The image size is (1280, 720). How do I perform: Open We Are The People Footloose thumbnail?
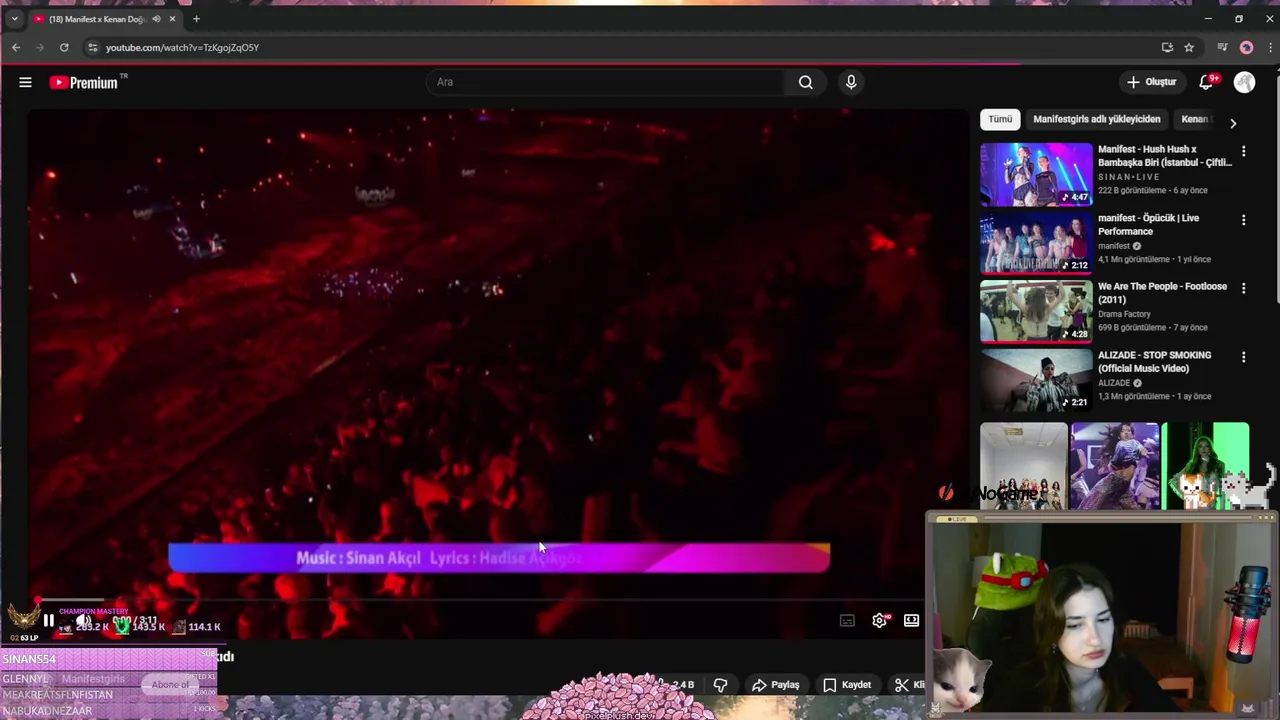click(x=1036, y=311)
